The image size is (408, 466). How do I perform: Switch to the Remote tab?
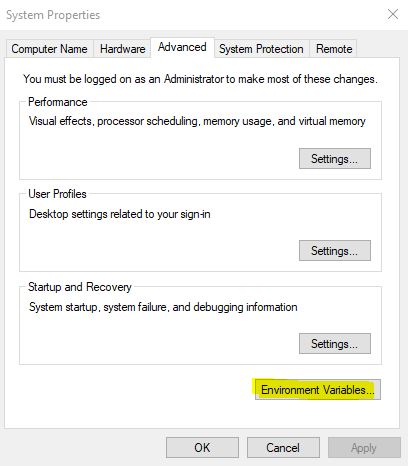pos(334,49)
